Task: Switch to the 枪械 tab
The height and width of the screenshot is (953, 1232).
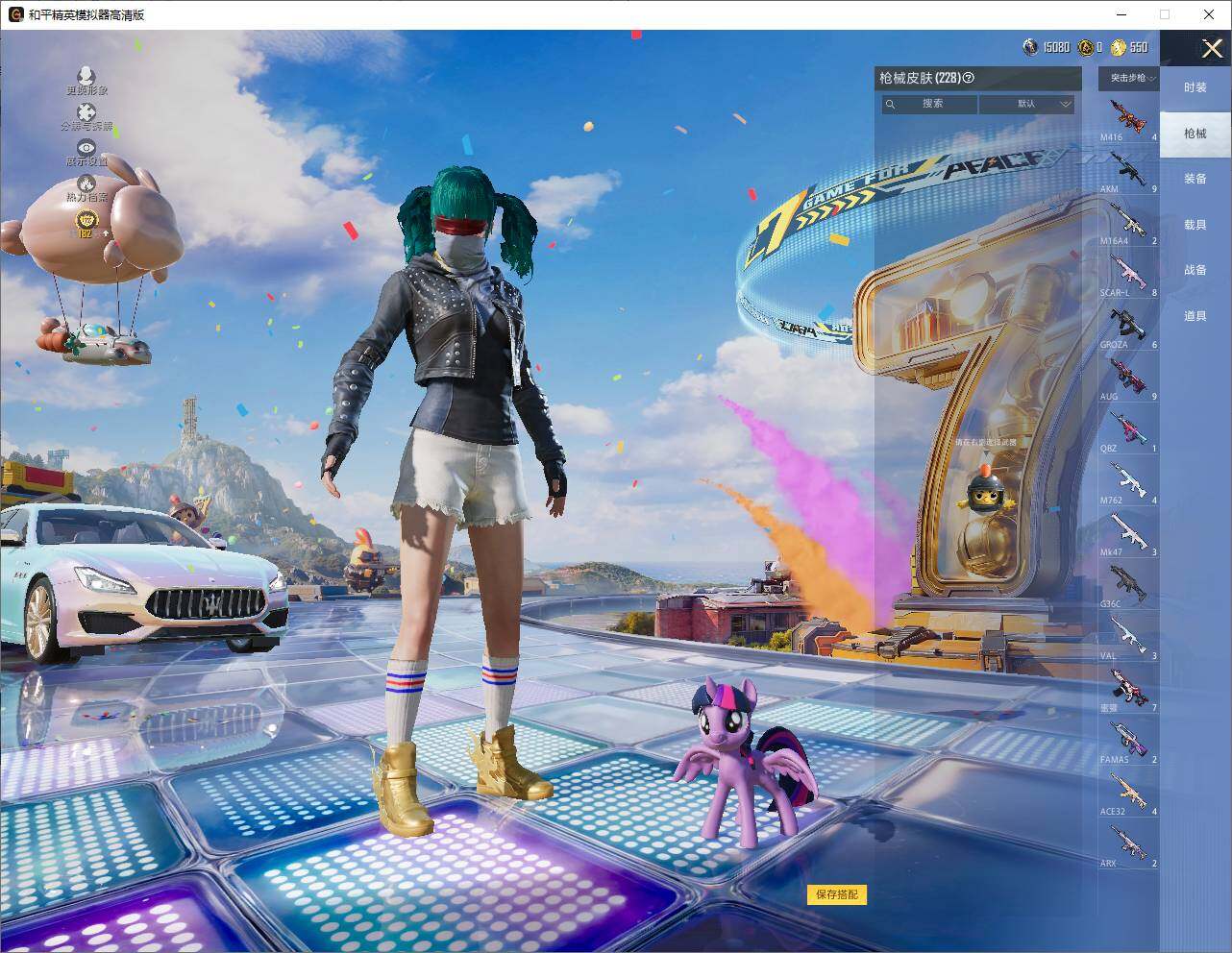Action: [1195, 134]
